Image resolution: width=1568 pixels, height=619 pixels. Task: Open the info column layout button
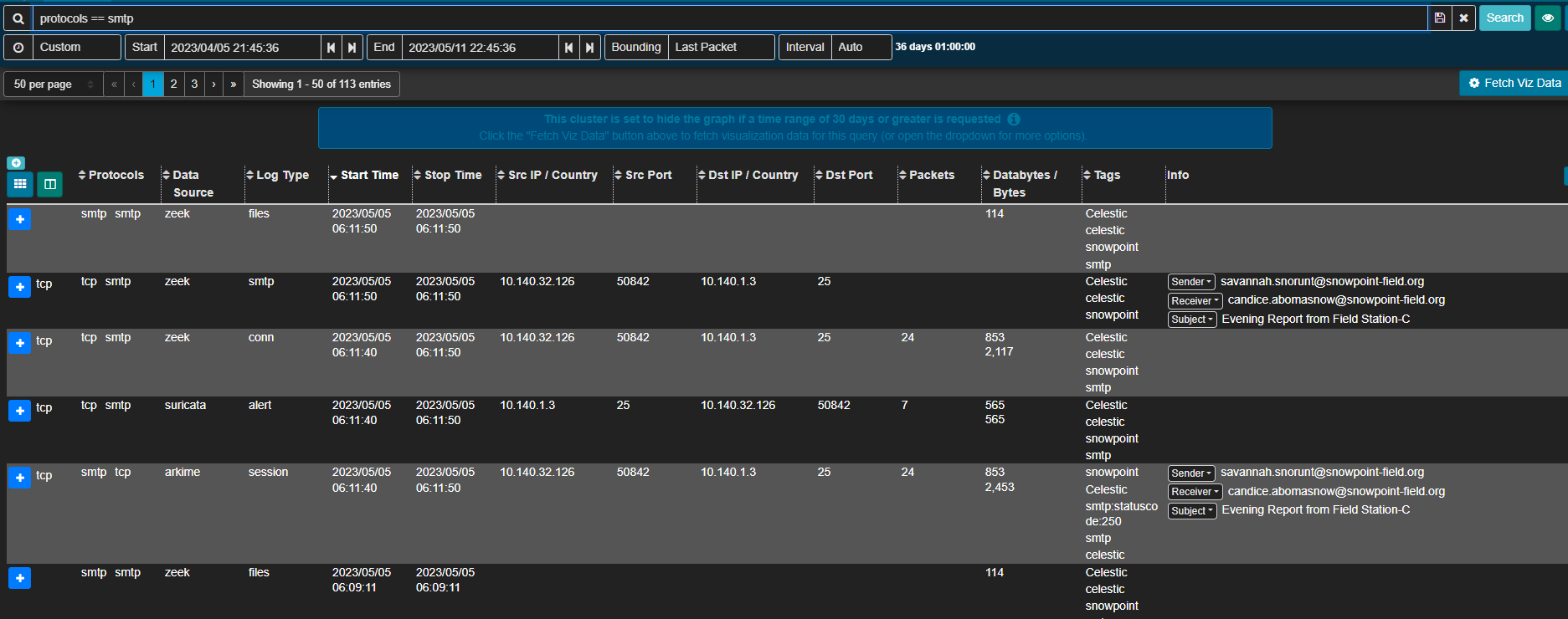(50, 184)
